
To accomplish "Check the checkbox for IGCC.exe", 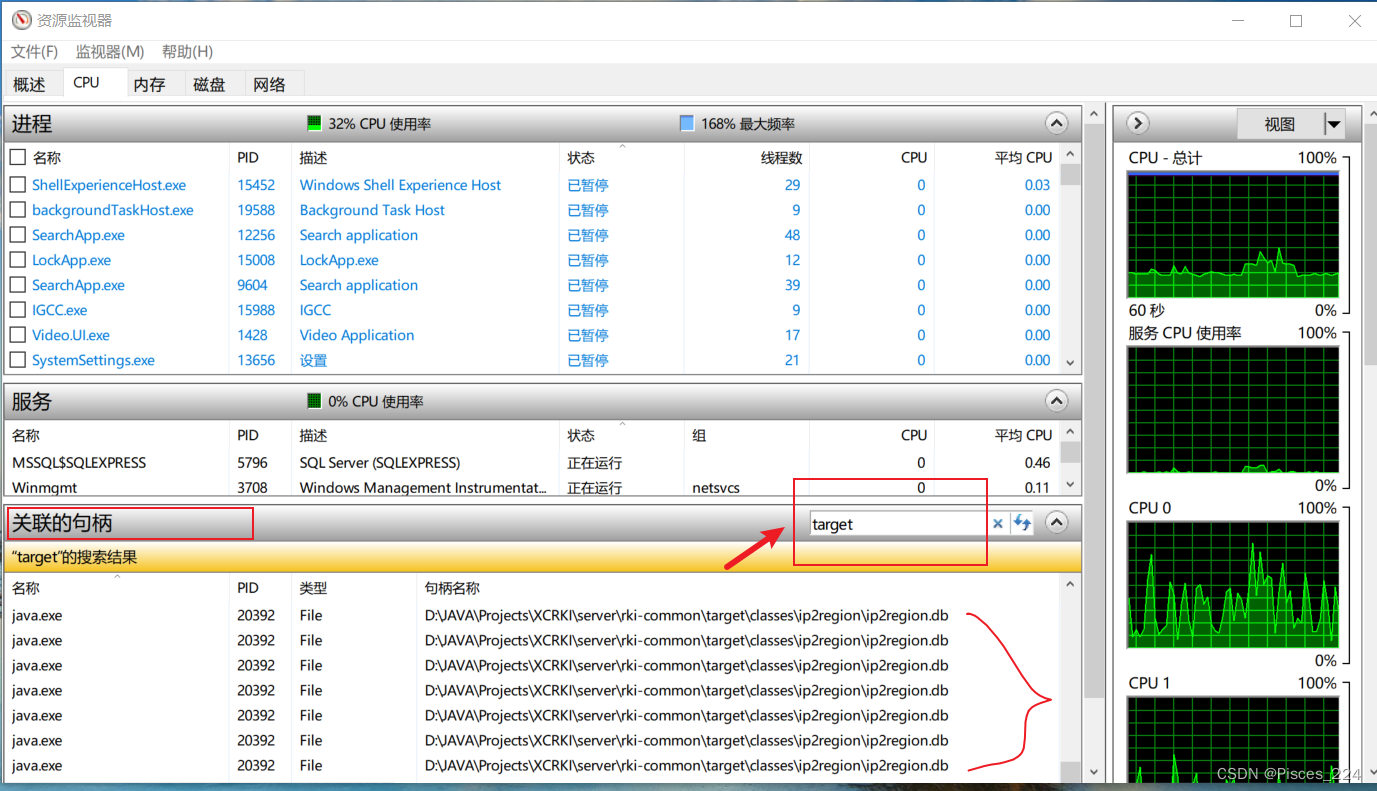I will click(17, 310).
